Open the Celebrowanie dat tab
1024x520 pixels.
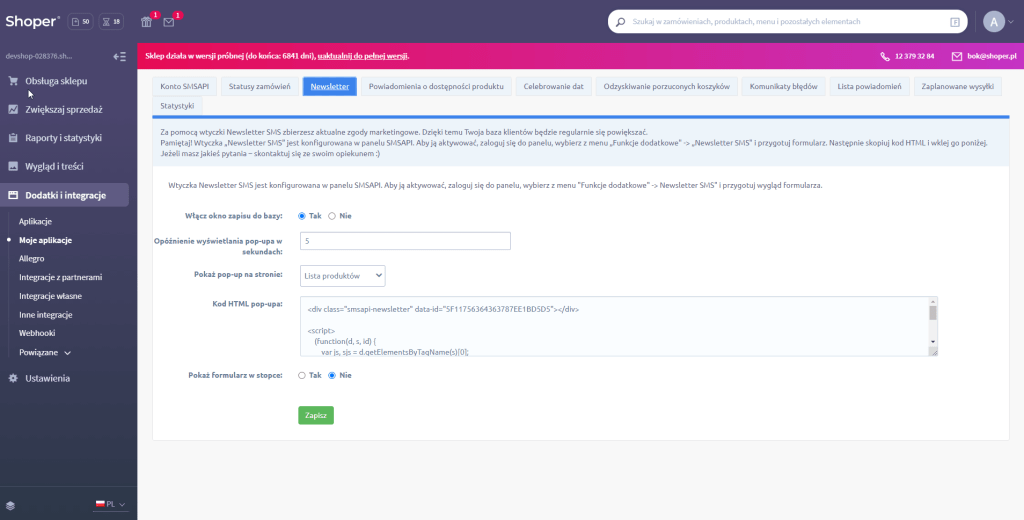pyautogui.click(x=553, y=87)
